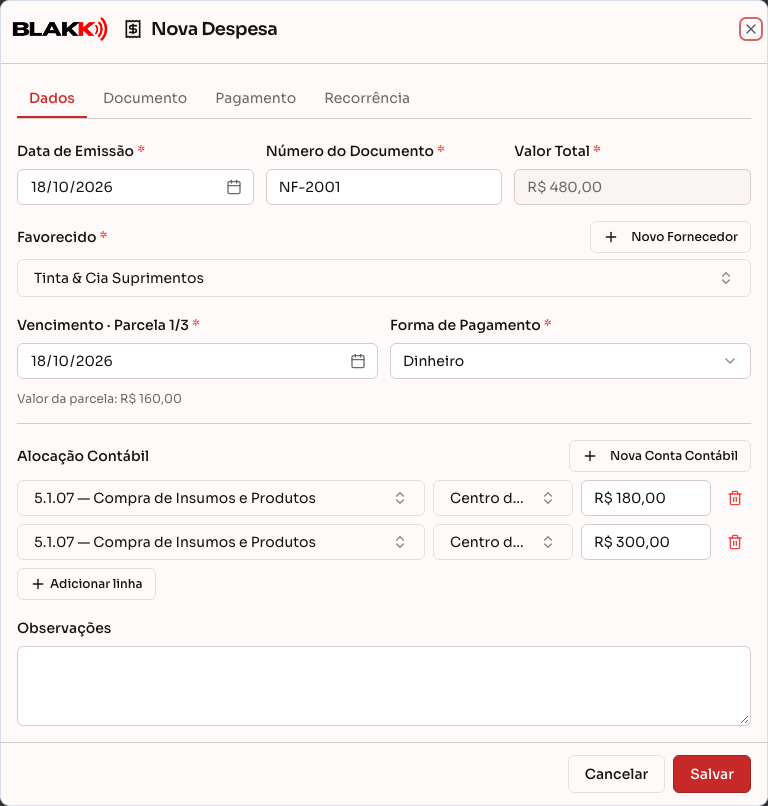This screenshot has width=768, height=806.
Task: Delete the R$ 300,00 allocation row
Action: (735, 542)
